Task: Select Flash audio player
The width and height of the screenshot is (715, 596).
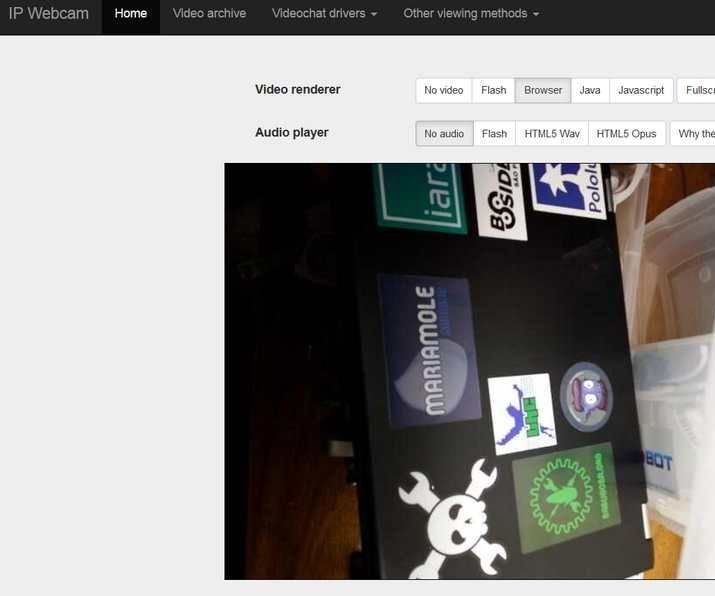Action: tap(494, 134)
